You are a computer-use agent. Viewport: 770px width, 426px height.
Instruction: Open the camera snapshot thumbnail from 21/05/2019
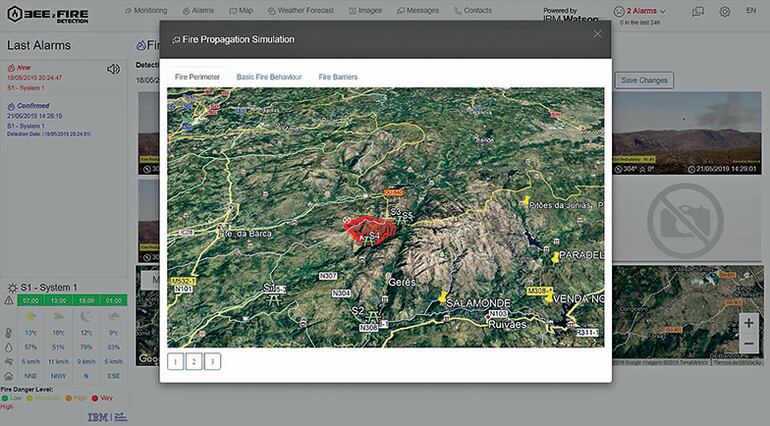tap(690, 138)
